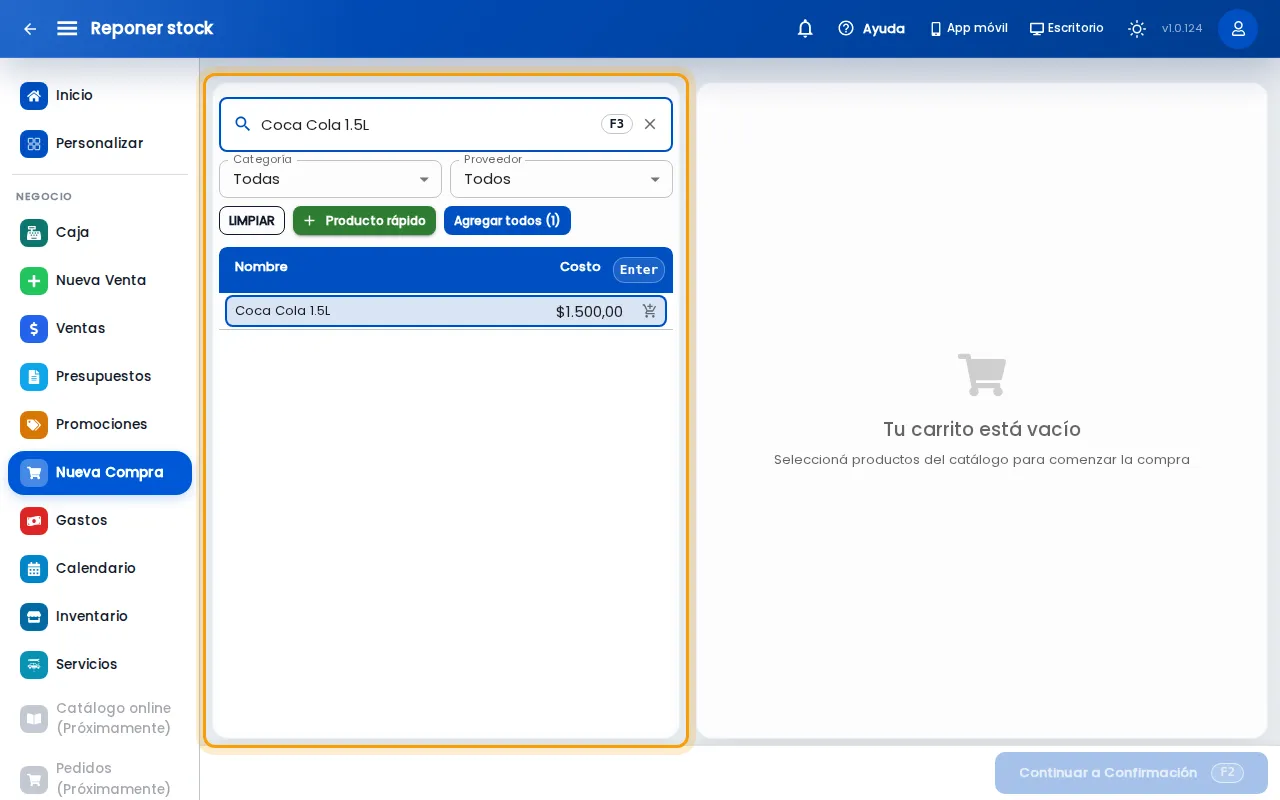Expand the Proveedor dropdown
The image size is (1280, 800).
pyautogui.click(x=561, y=179)
